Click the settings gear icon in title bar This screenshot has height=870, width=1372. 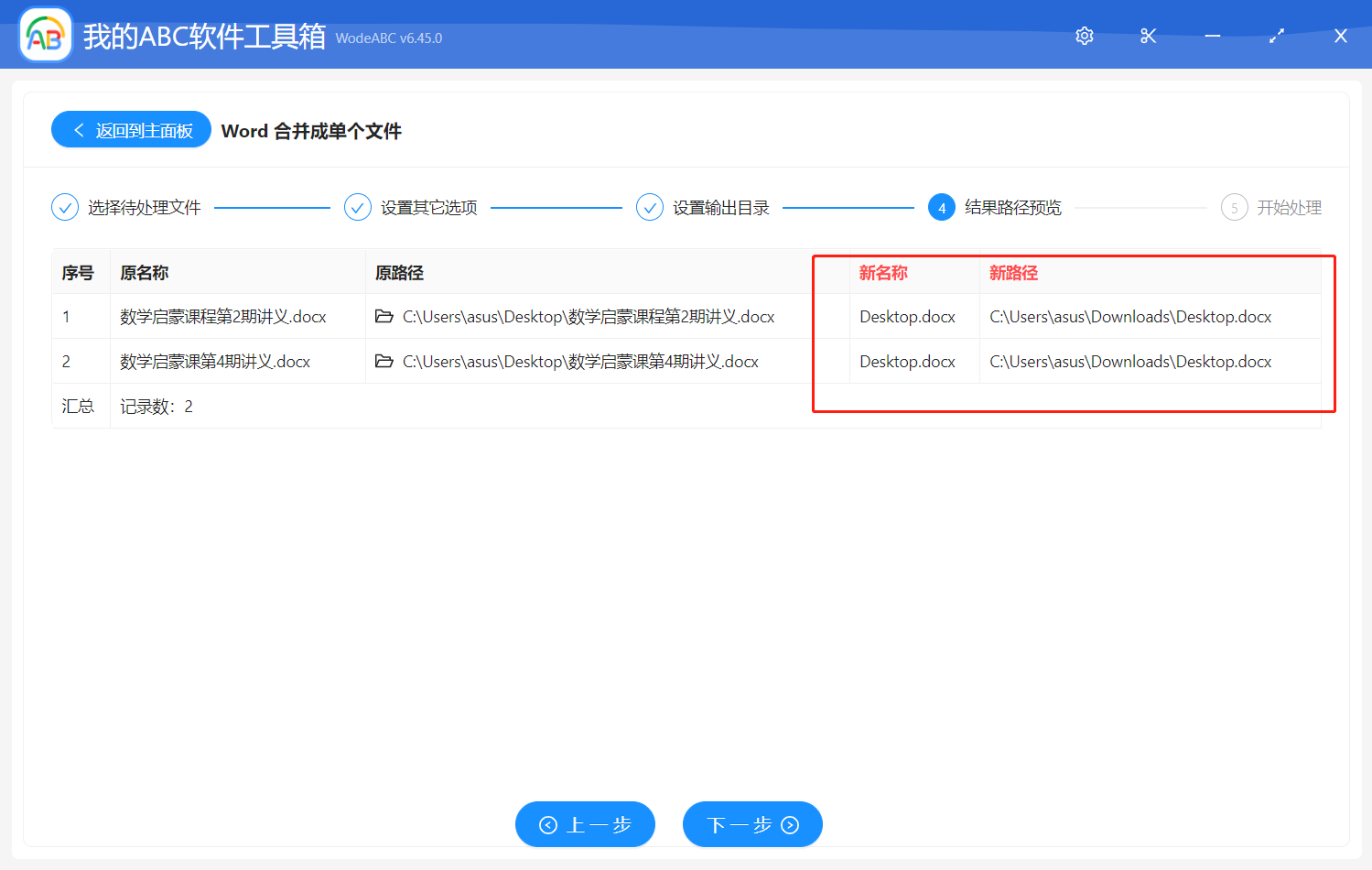1085,36
